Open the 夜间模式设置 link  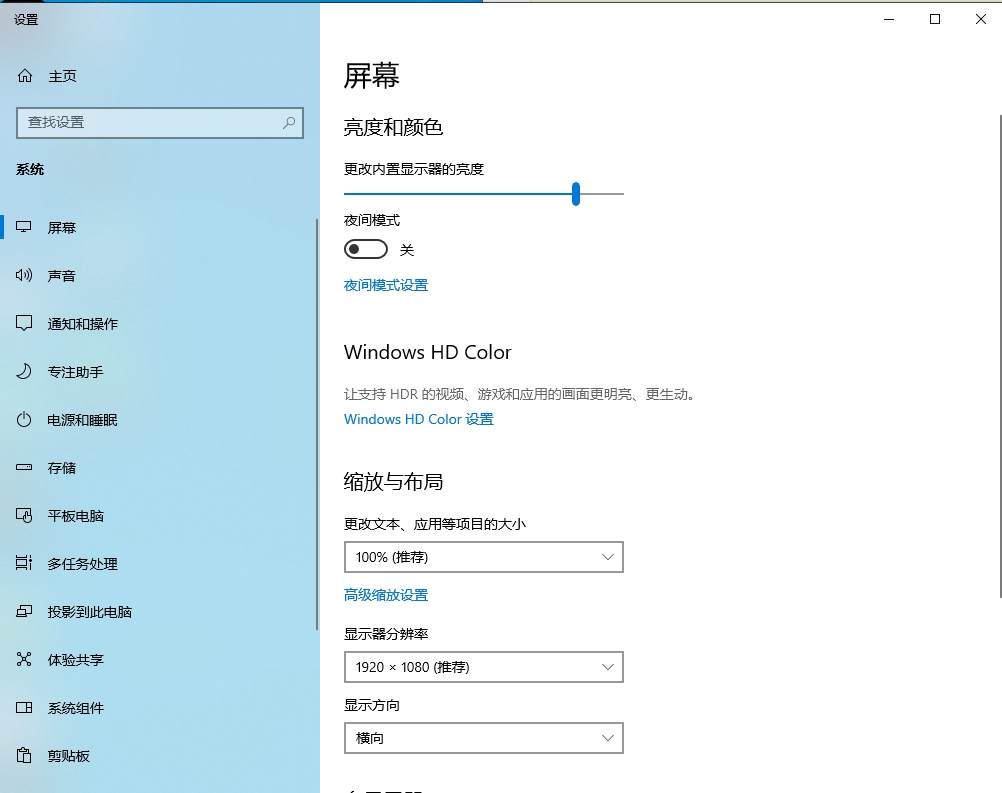point(386,285)
